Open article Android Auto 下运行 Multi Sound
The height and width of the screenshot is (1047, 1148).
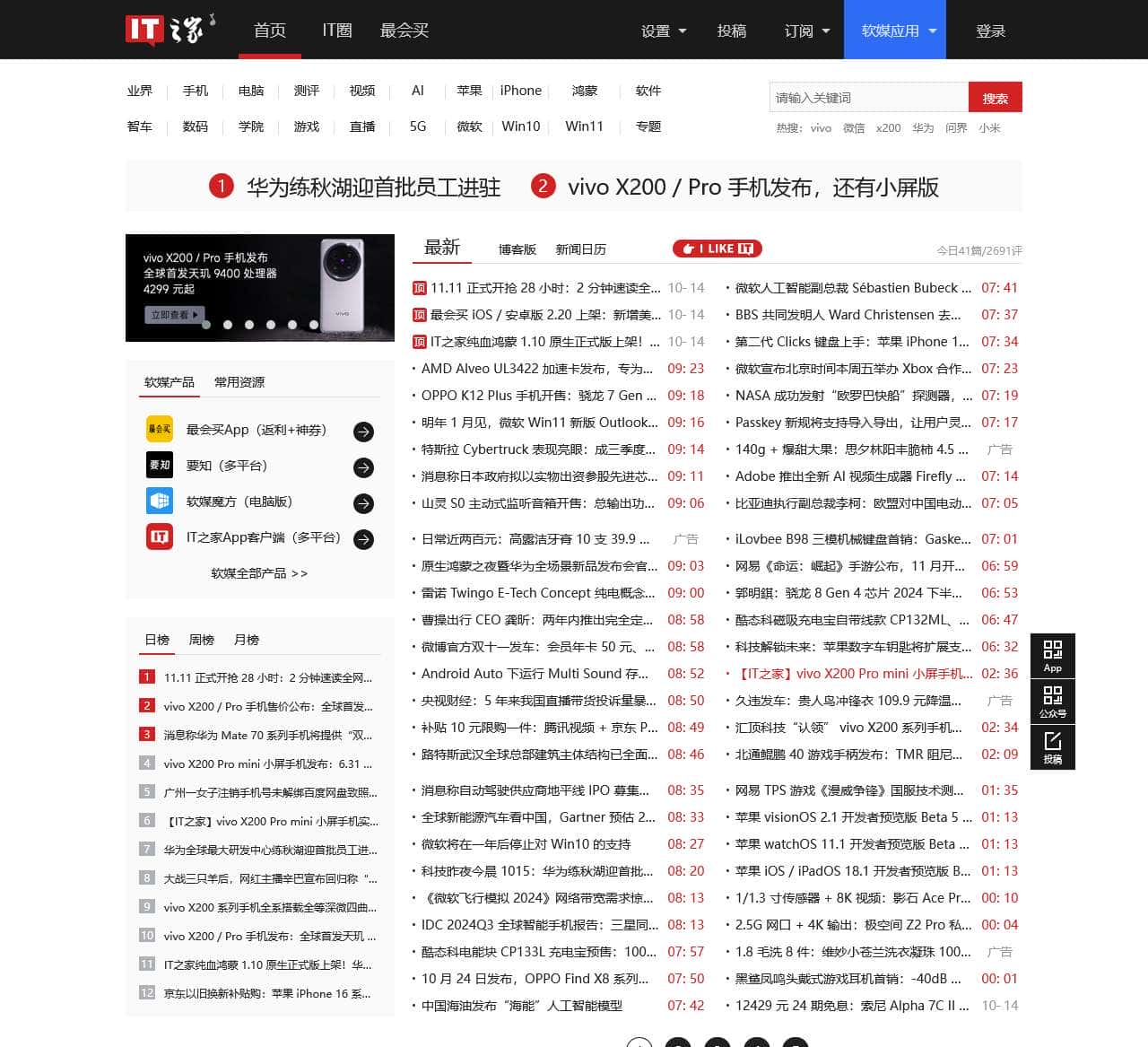click(535, 674)
